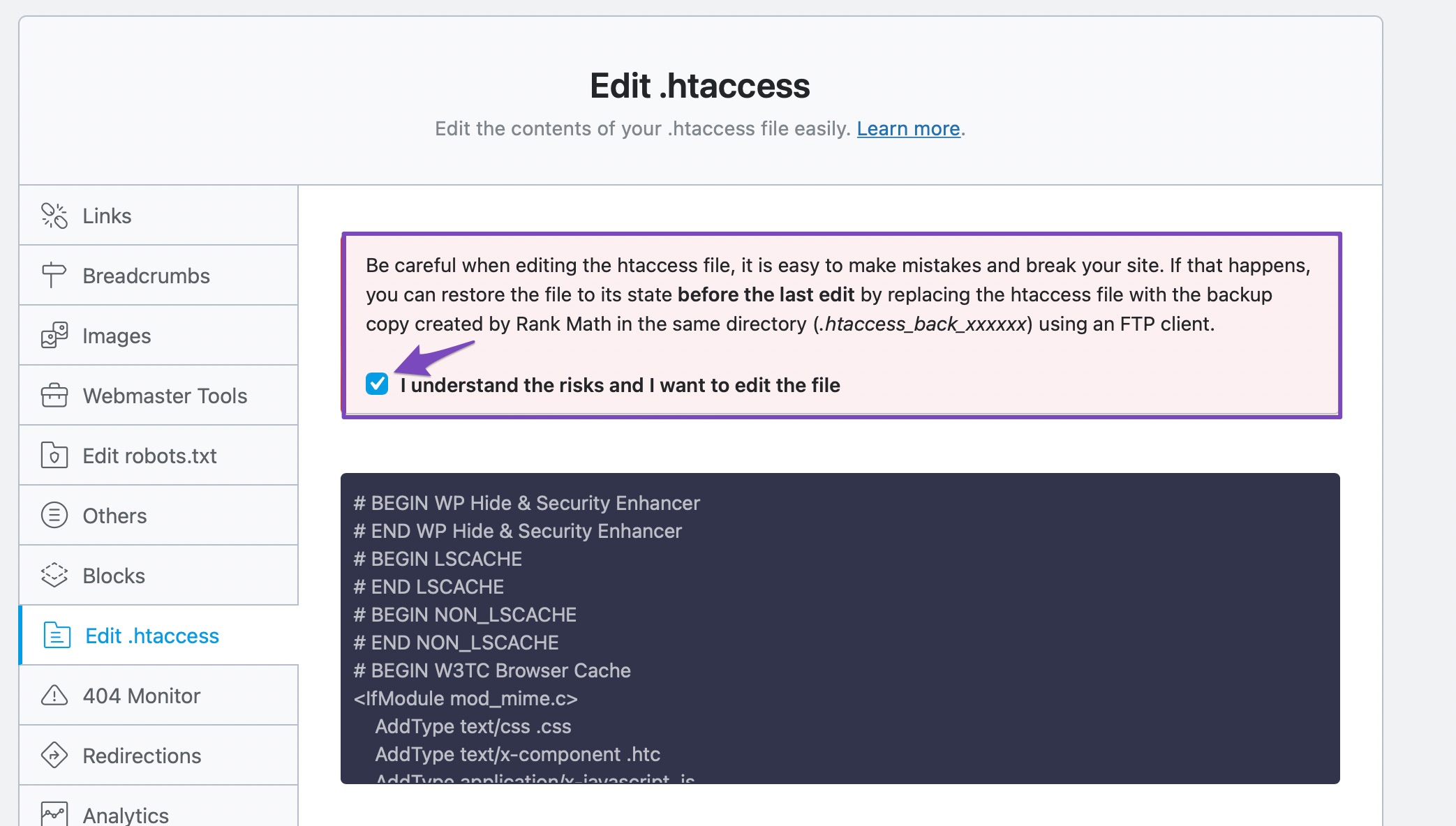Follow the Learn more link
Viewport: 1456px width, 826px height.
pyautogui.click(x=908, y=129)
